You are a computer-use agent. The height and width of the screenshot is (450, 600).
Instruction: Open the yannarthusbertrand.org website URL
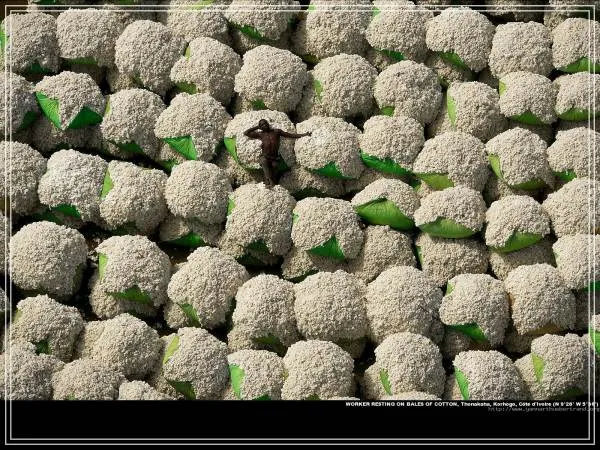coord(543,409)
